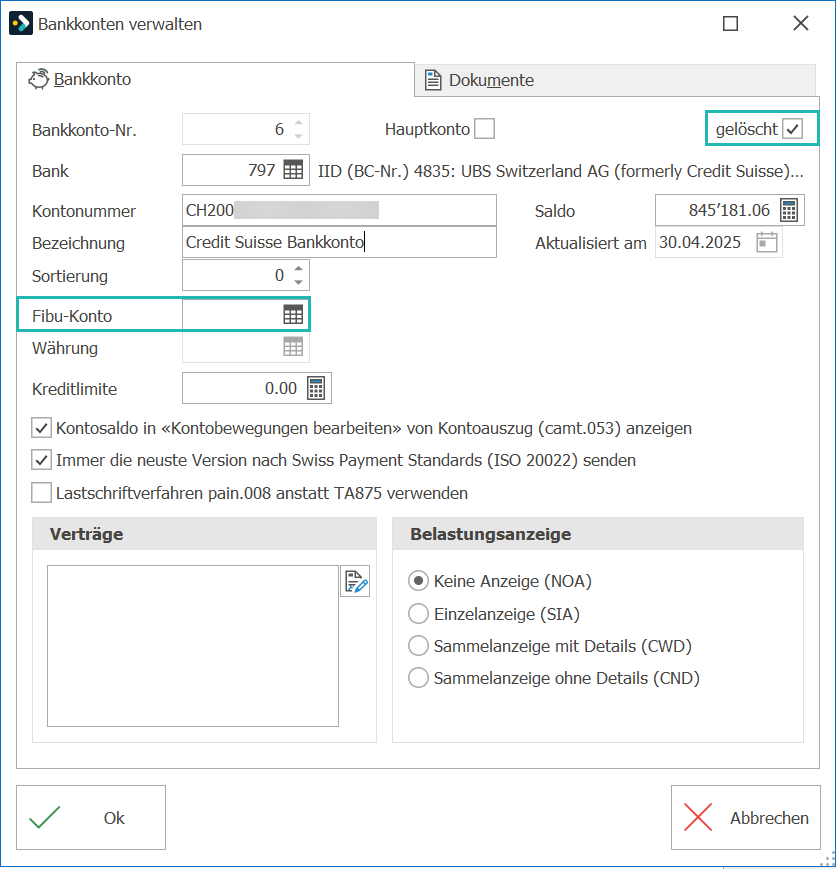Click the application logo in title bar
The height and width of the screenshot is (869, 836).
tap(21, 24)
